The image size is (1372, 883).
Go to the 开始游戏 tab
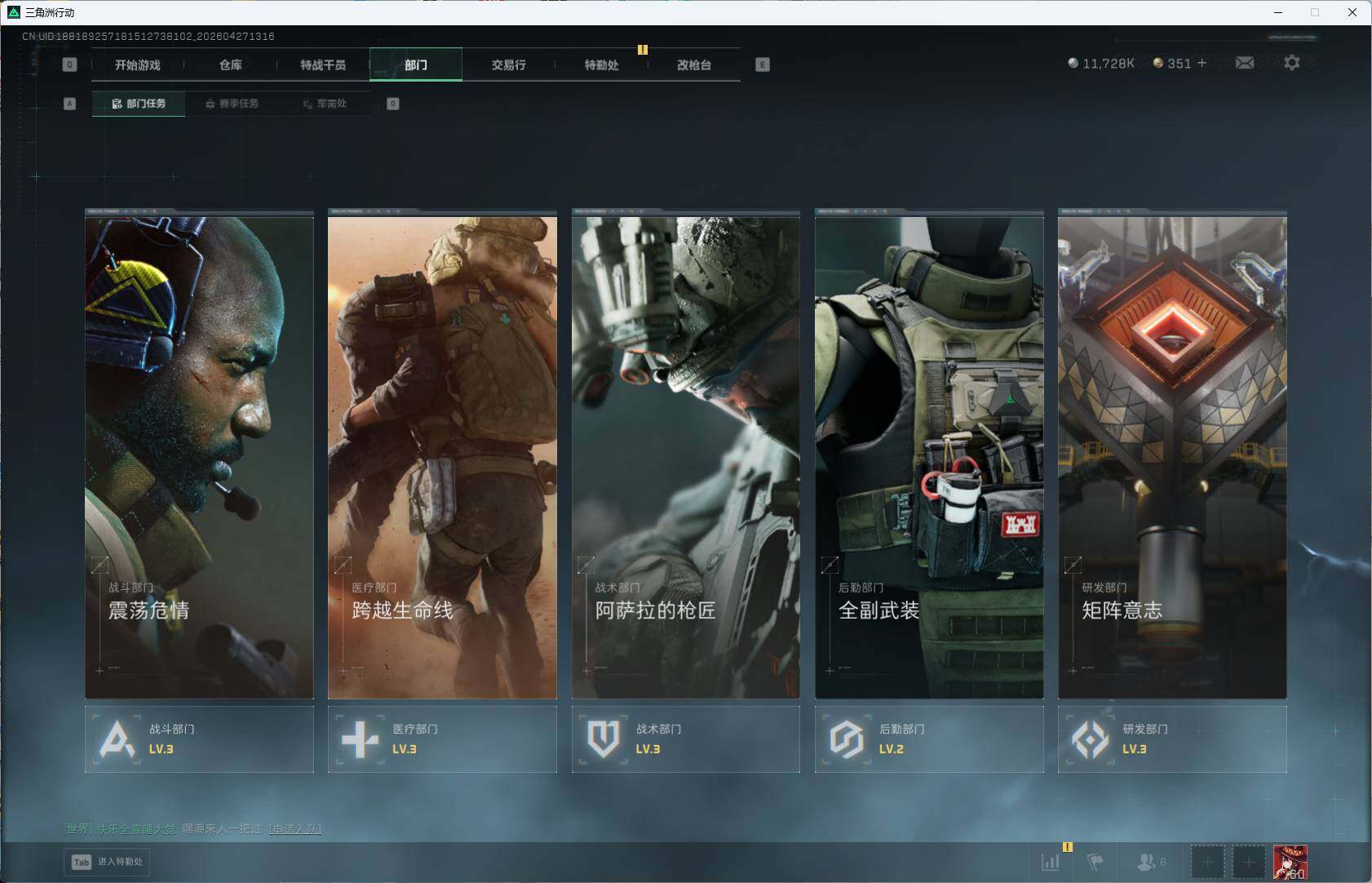(x=137, y=64)
